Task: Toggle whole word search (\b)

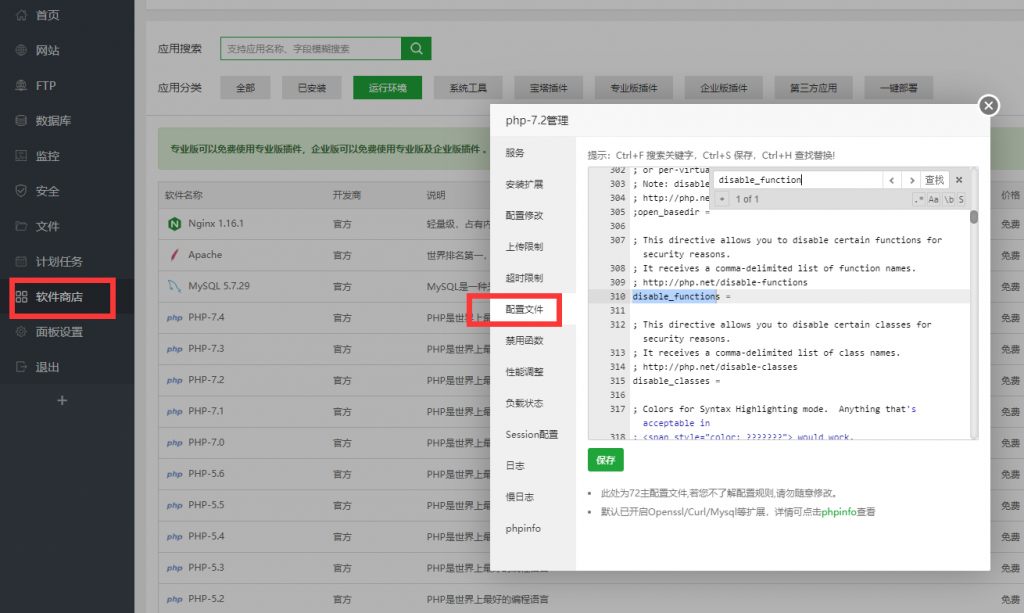Action: [948, 200]
